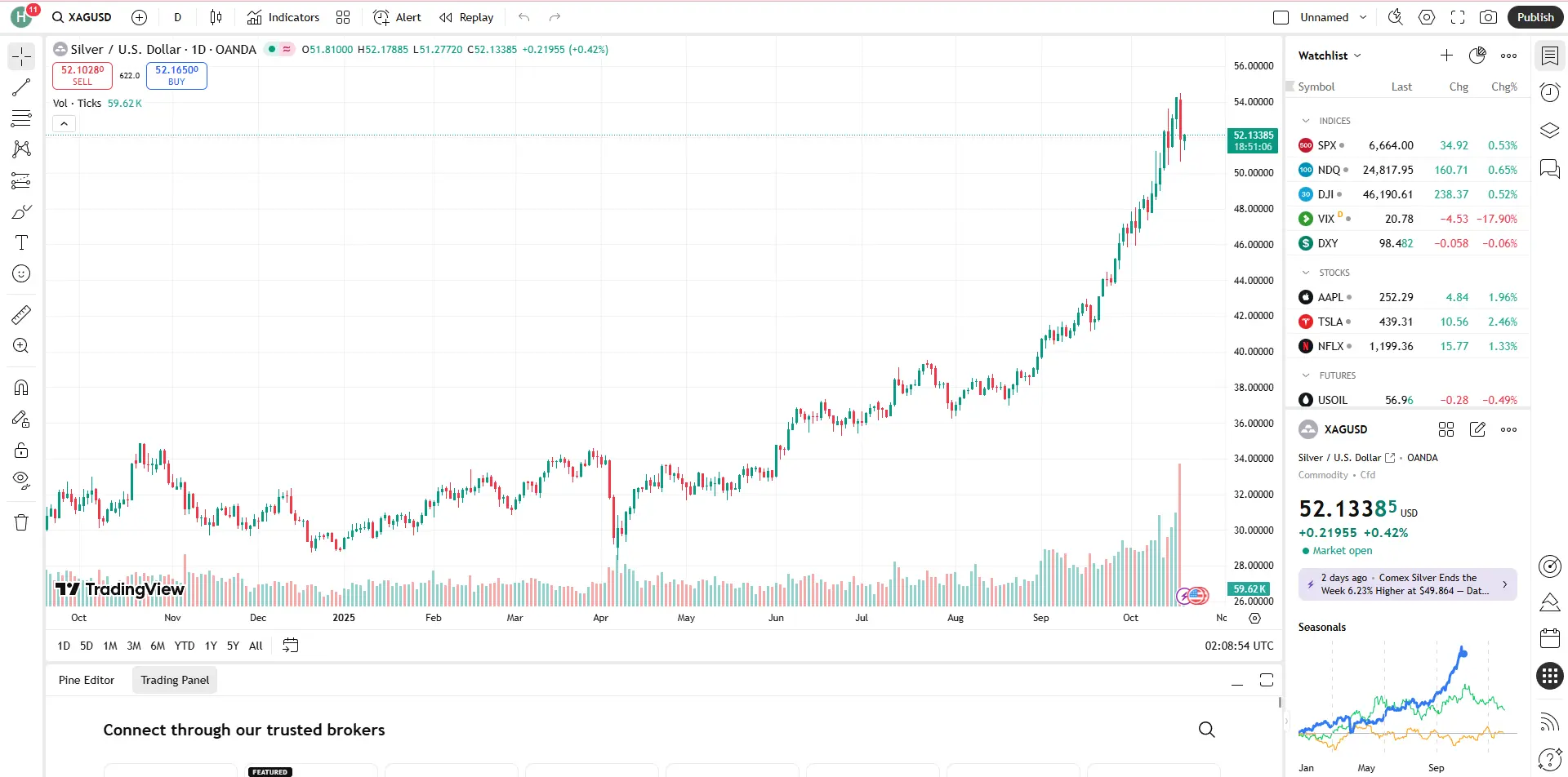Select the trend line drawing tool
The image size is (1568, 777).
point(21,87)
